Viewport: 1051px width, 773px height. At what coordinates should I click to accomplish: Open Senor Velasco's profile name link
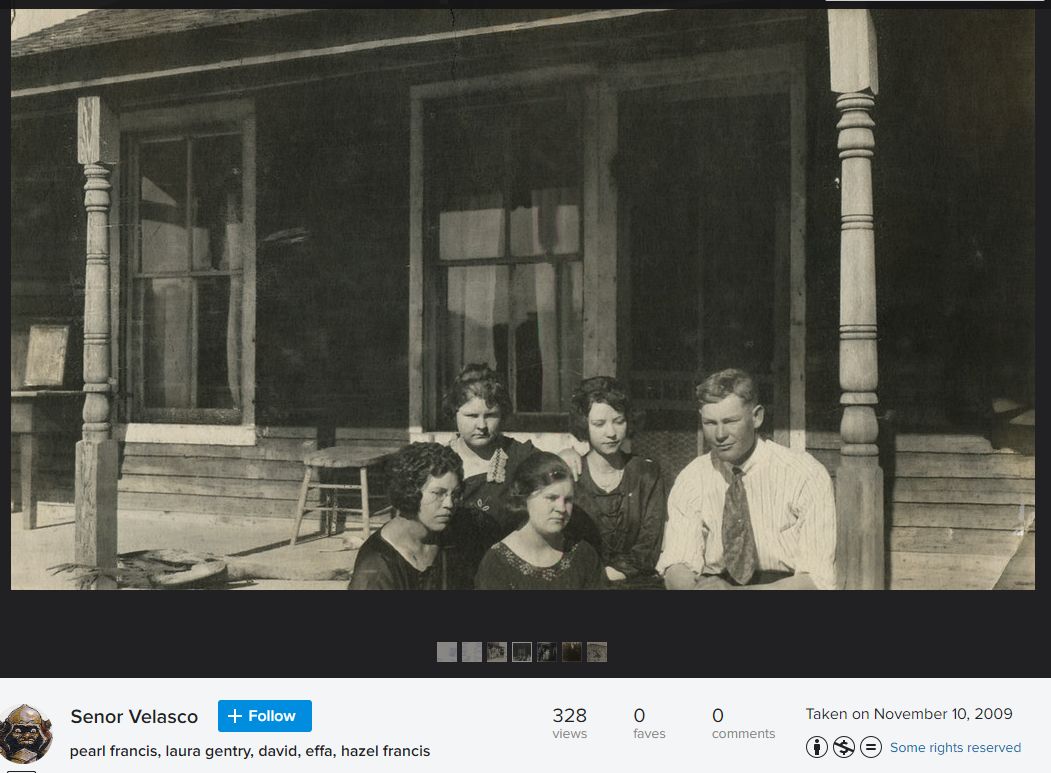pyautogui.click(x=134, y=717)
